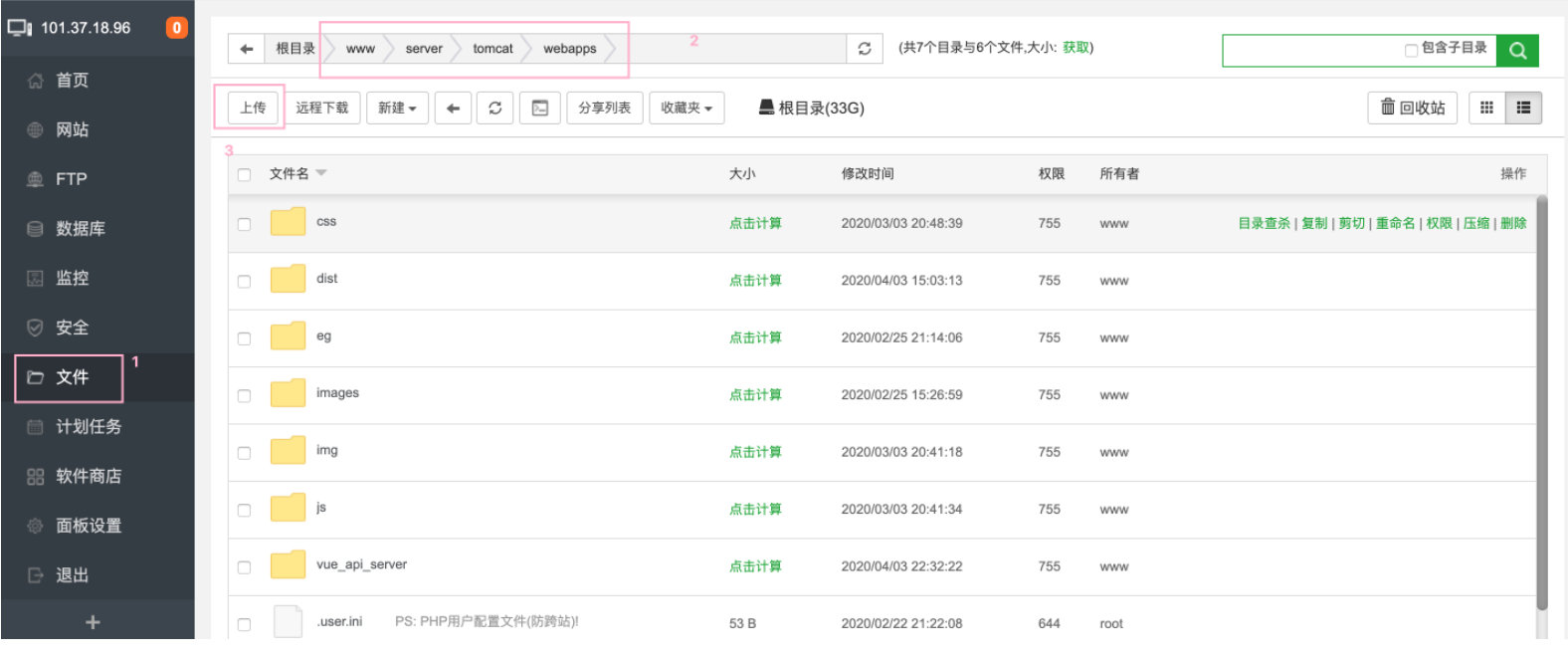Click the green search magnifier button

pos(1517,50)
